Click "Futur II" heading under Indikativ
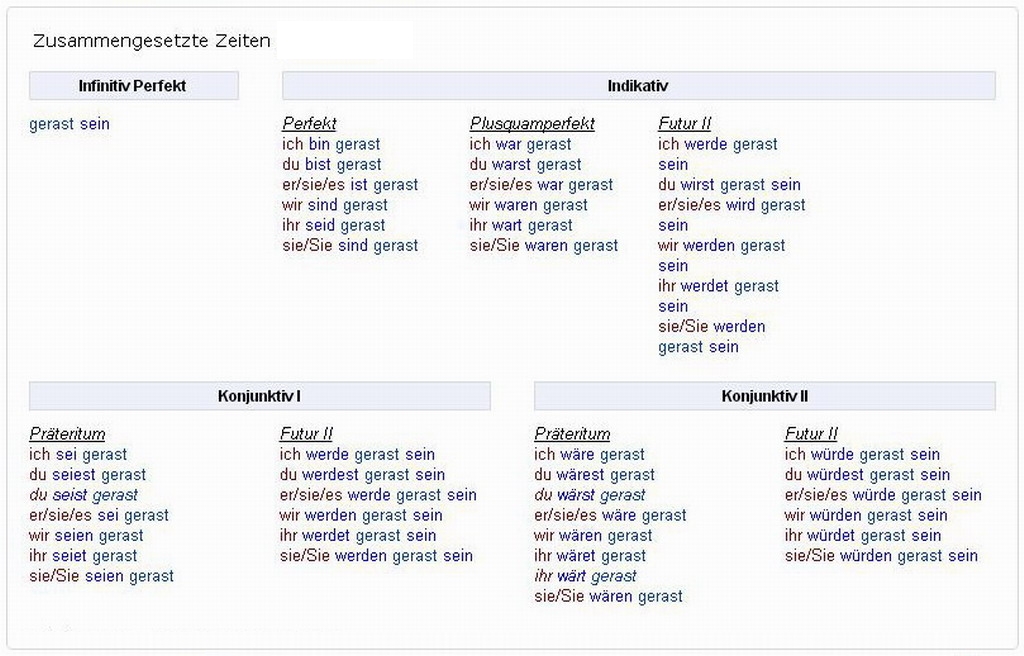 pos(684,124)
